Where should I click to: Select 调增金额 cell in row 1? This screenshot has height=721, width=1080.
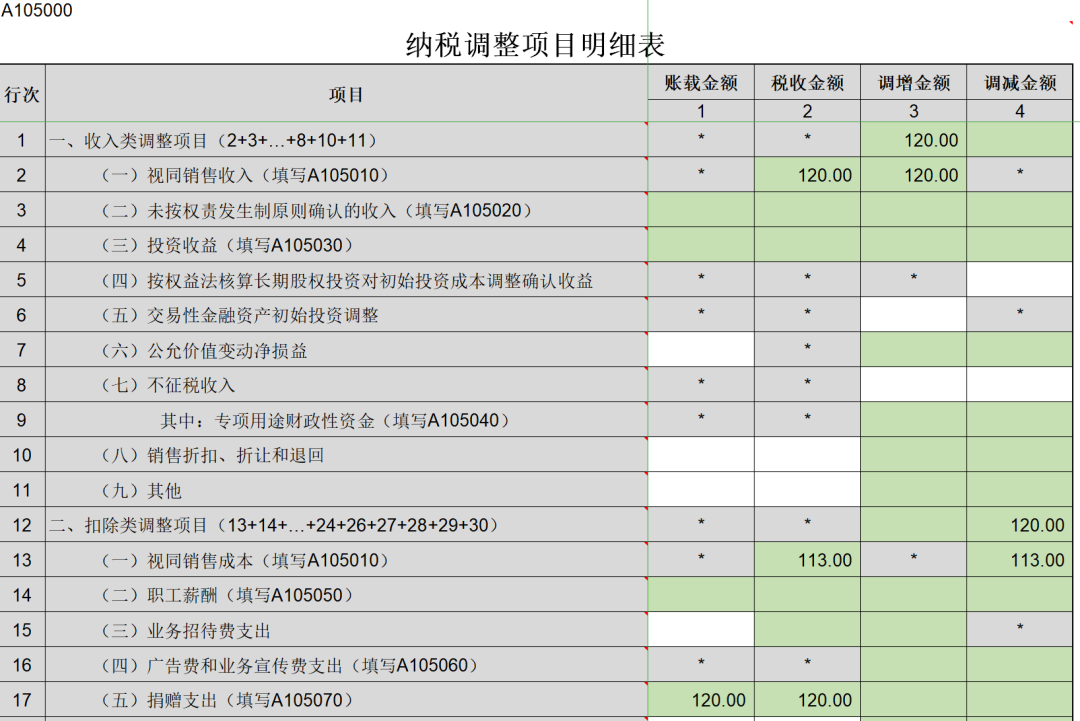pos(913,140)
